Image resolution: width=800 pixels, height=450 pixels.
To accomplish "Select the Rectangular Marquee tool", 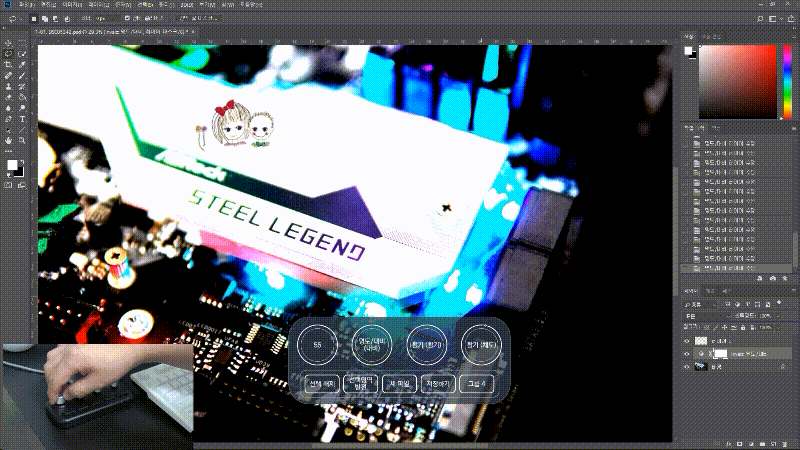I will [22, 43].
